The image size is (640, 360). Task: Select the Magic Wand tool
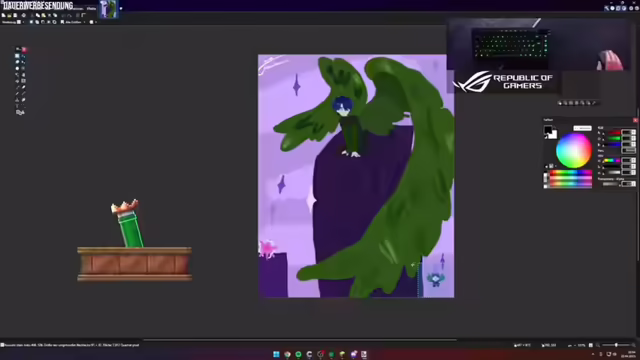pyautogui.click(x=17, y=75)
